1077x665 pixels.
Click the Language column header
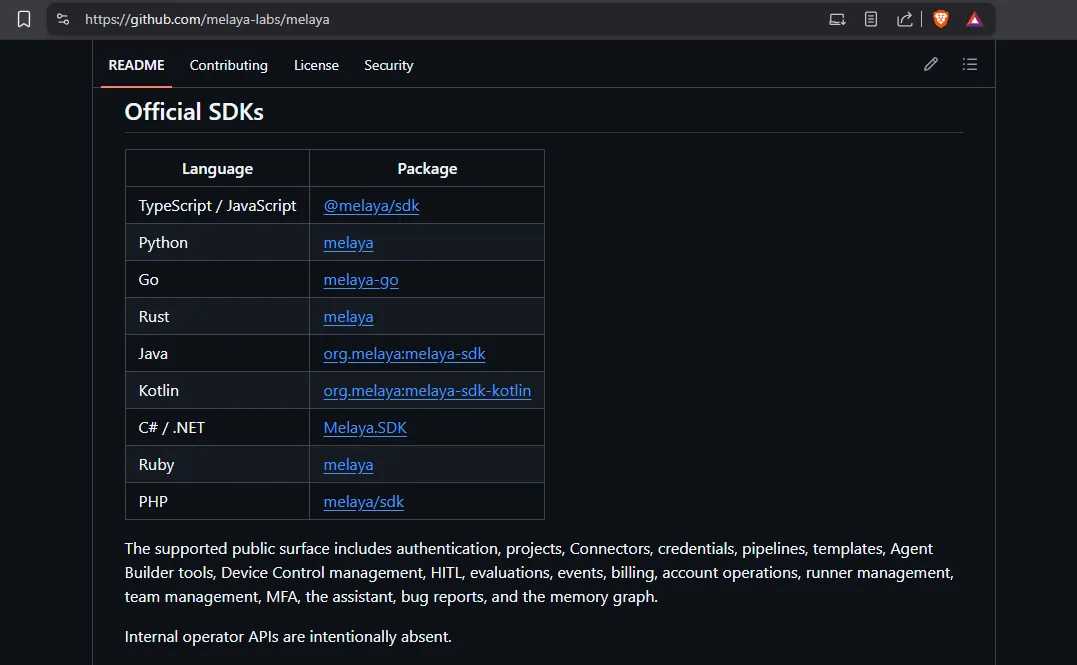pos(217,168)
